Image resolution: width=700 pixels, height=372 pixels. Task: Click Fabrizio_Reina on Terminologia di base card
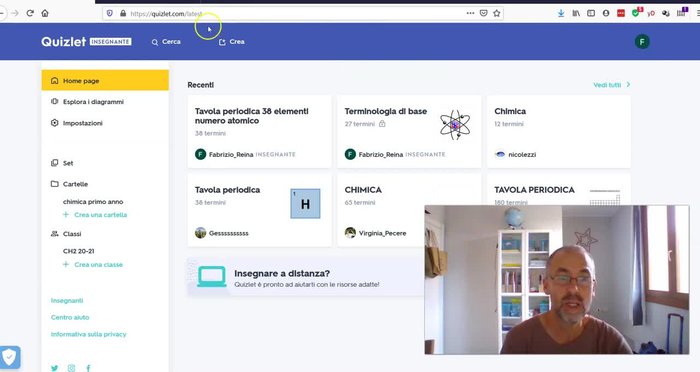coord(380,155)
